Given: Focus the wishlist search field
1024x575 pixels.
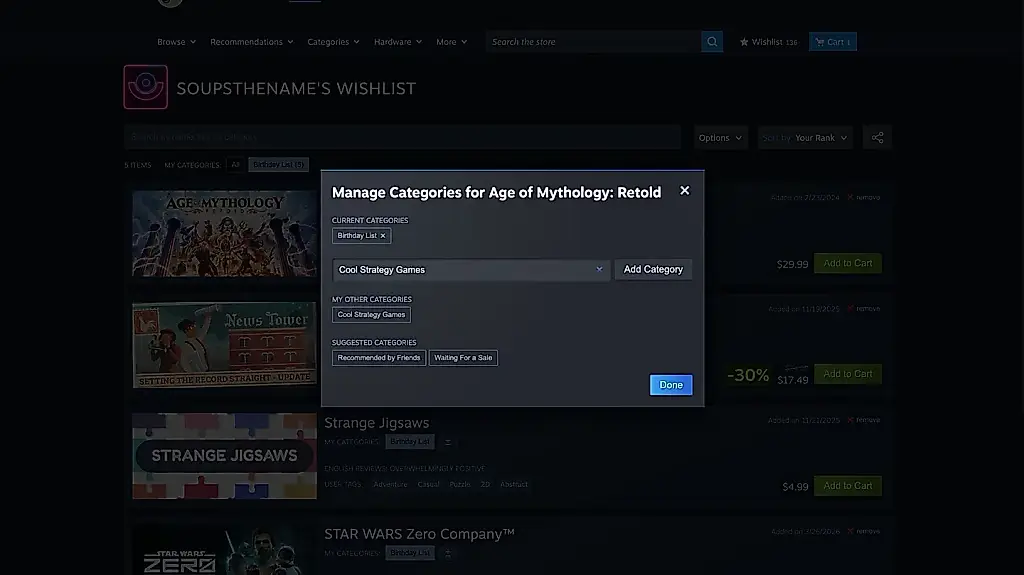Looking at the screenshot, I should click(x=402, y=137).
